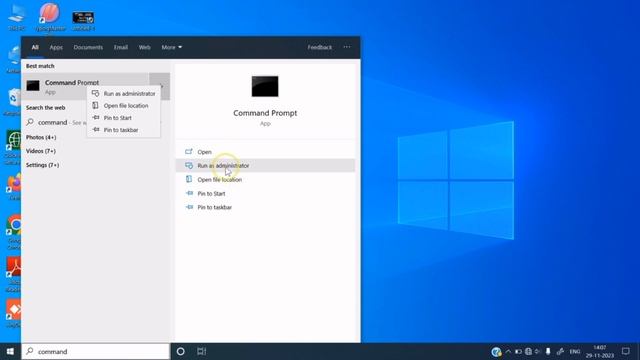Click the pen icon in the system tray
Image resolution: width=640 pixels, height=360 pixels.
pos(560,351)
